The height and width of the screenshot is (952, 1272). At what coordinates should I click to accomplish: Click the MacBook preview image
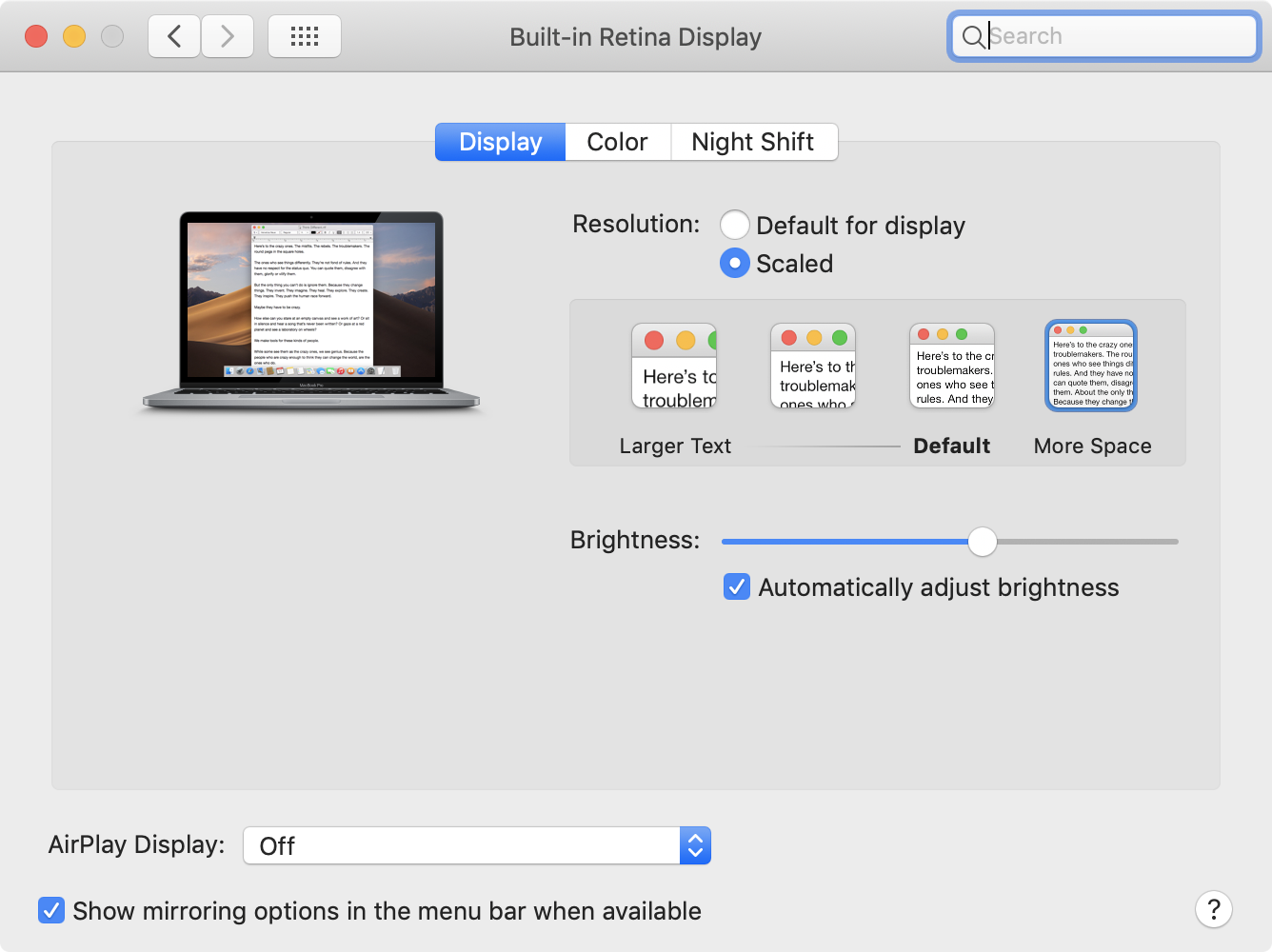coord(311,312)
